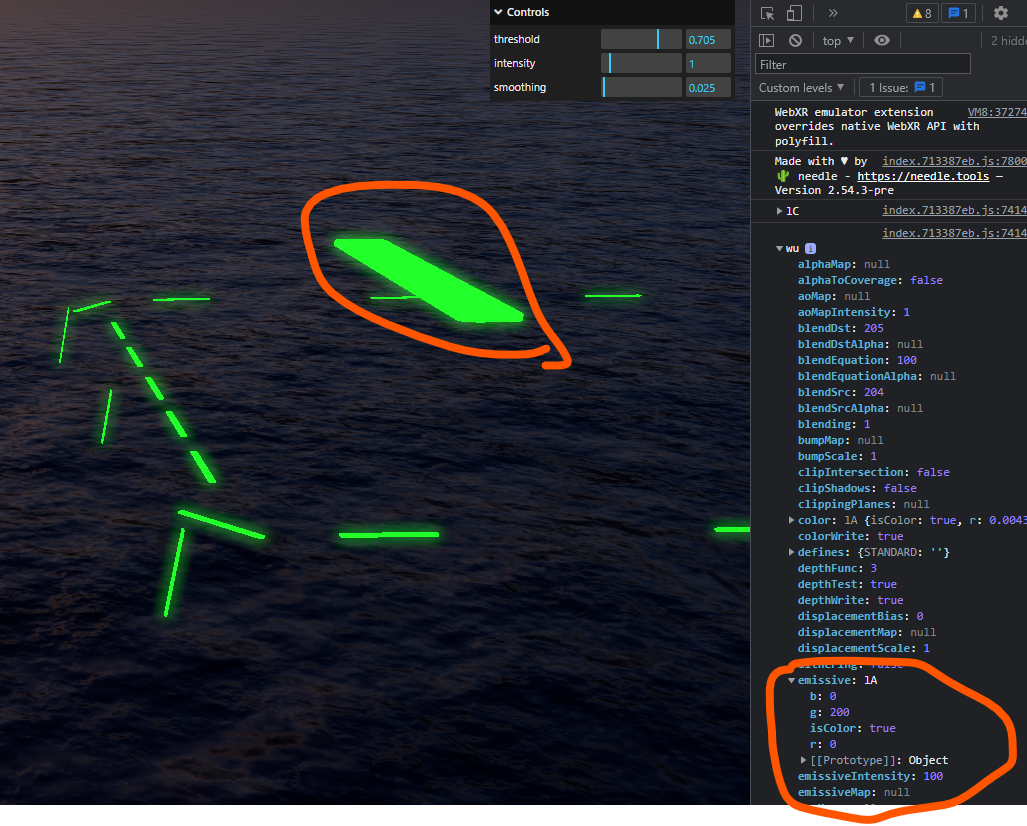
Task: View the 8 console warnings badge
Action: click(922, 13)
